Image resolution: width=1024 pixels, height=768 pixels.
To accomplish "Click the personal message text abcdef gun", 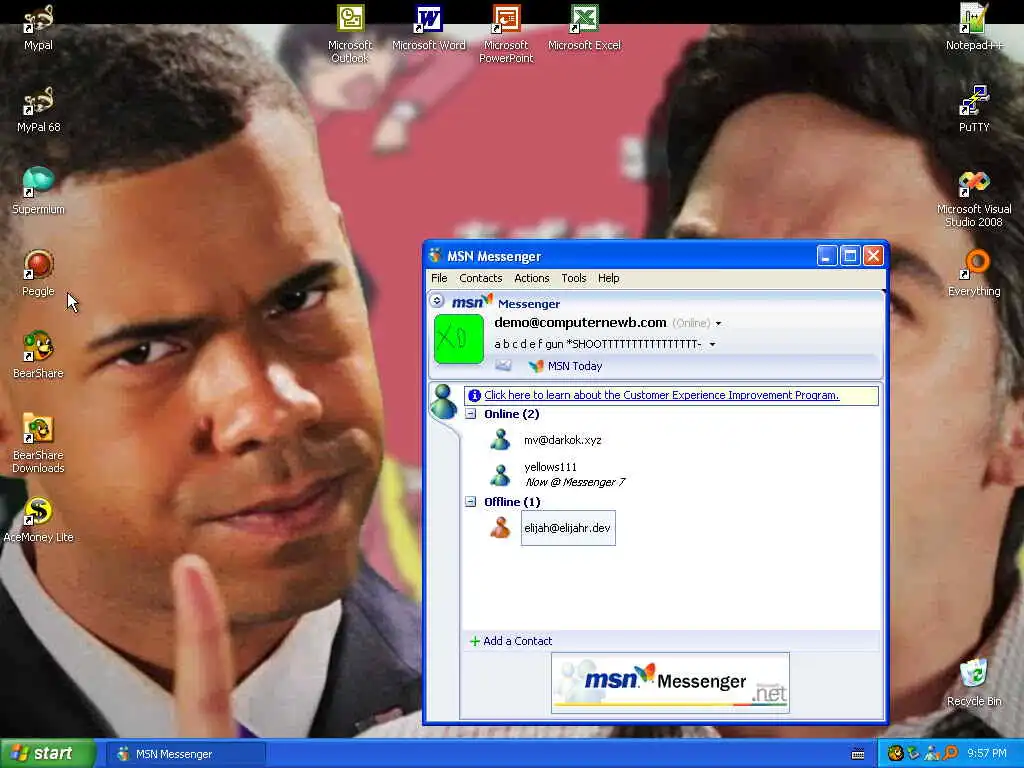I will pyautogui.click(x=598, y=344).
